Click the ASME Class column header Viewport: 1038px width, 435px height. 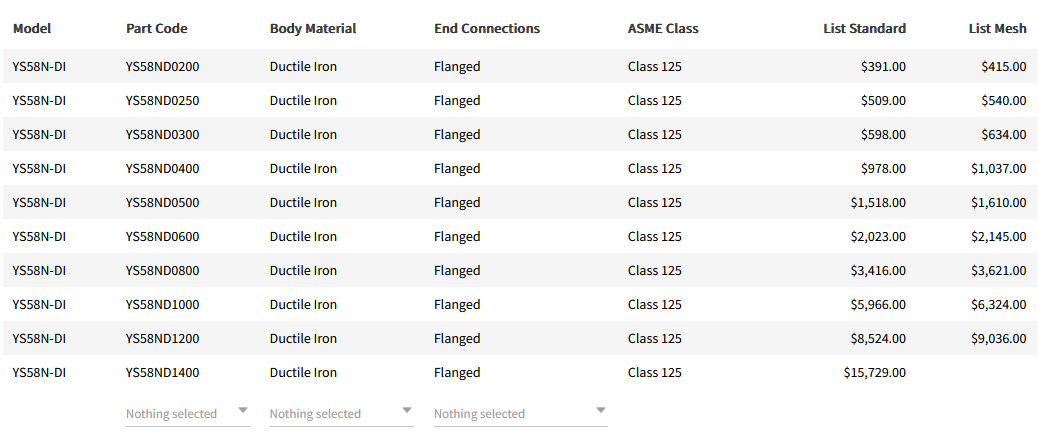point(663,29)
